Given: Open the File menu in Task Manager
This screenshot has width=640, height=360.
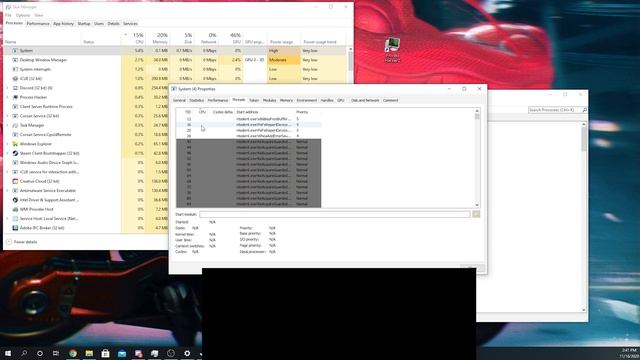Looking at the screenshot, I should (x=8, y=15).
